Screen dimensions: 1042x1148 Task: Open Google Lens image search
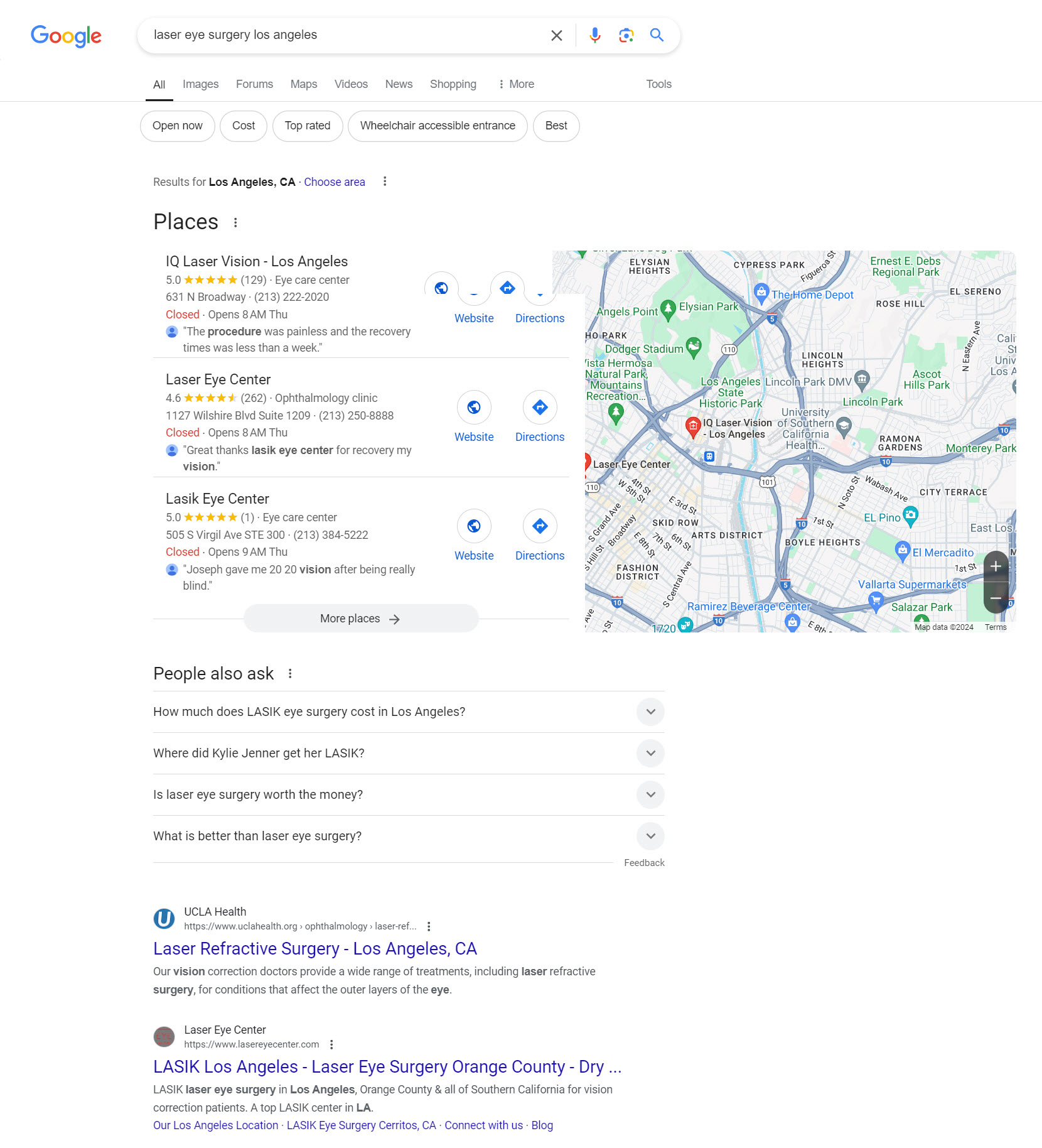click(626, 35)
